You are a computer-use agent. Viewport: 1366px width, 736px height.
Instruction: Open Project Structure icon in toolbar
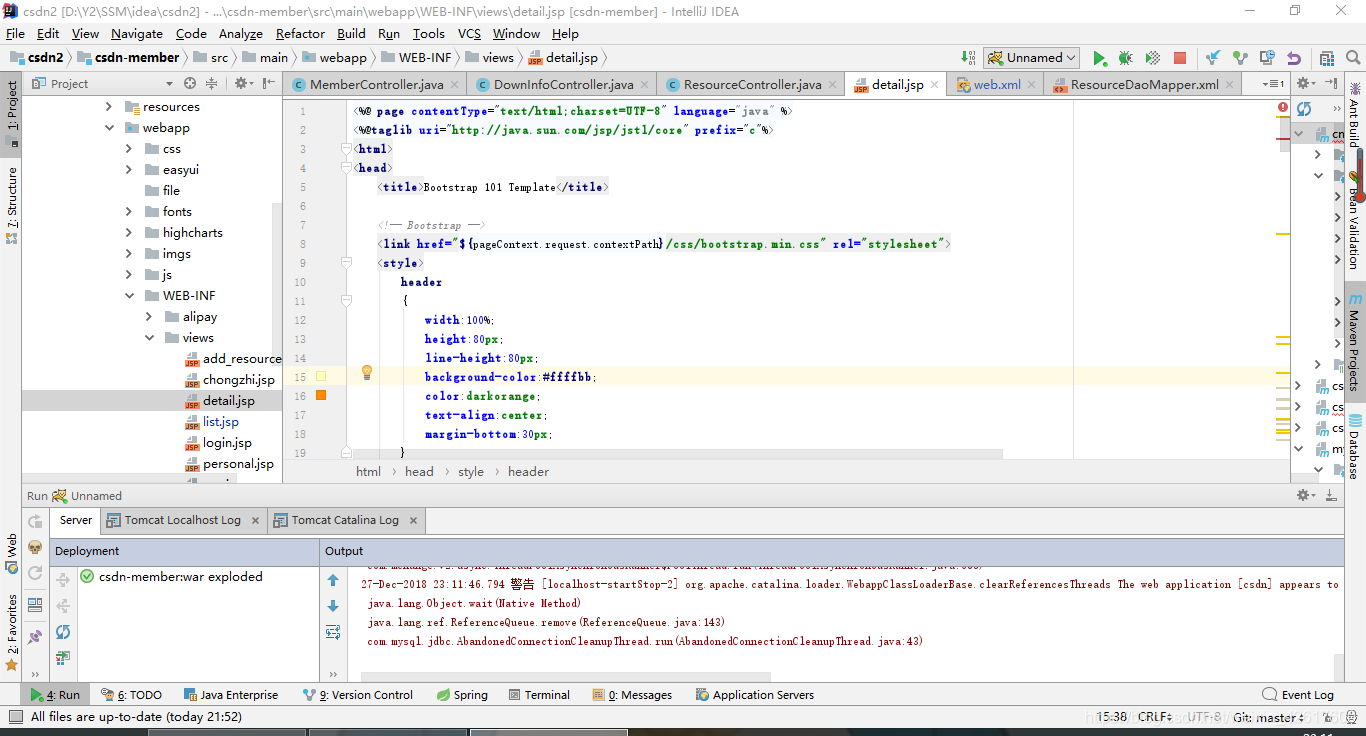point(1326,58)
